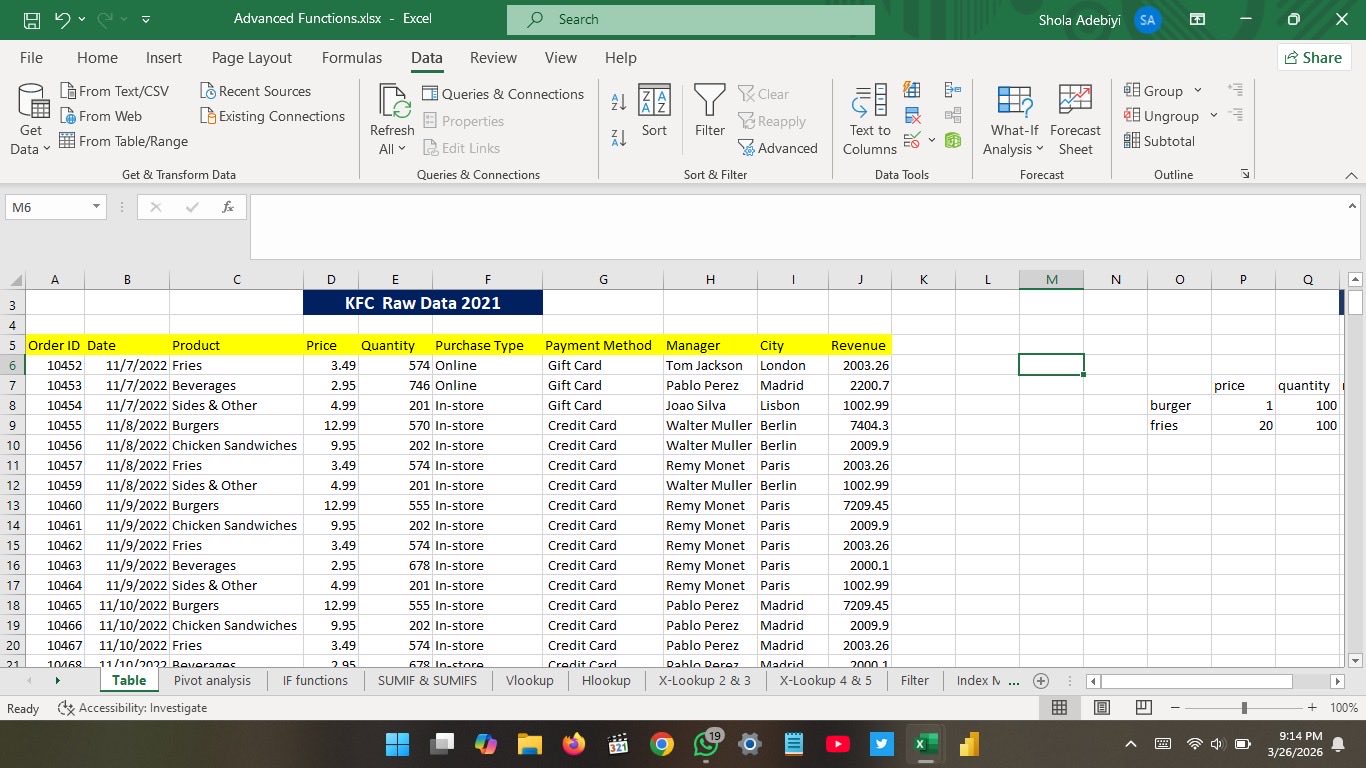
Task: Select Normal view in status bar
Action: [1060, 708]
